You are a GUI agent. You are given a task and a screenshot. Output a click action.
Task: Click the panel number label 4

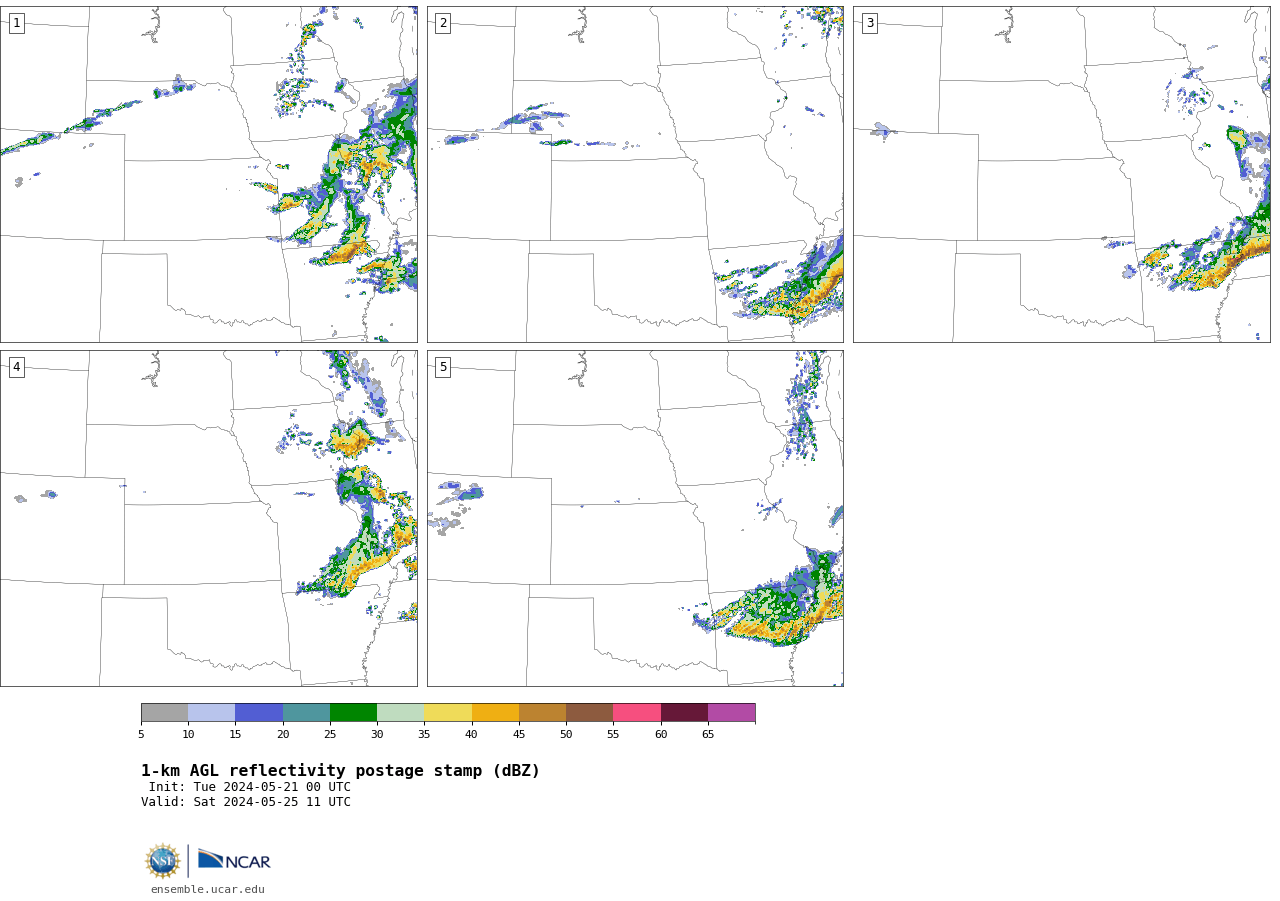pos(16,367)
